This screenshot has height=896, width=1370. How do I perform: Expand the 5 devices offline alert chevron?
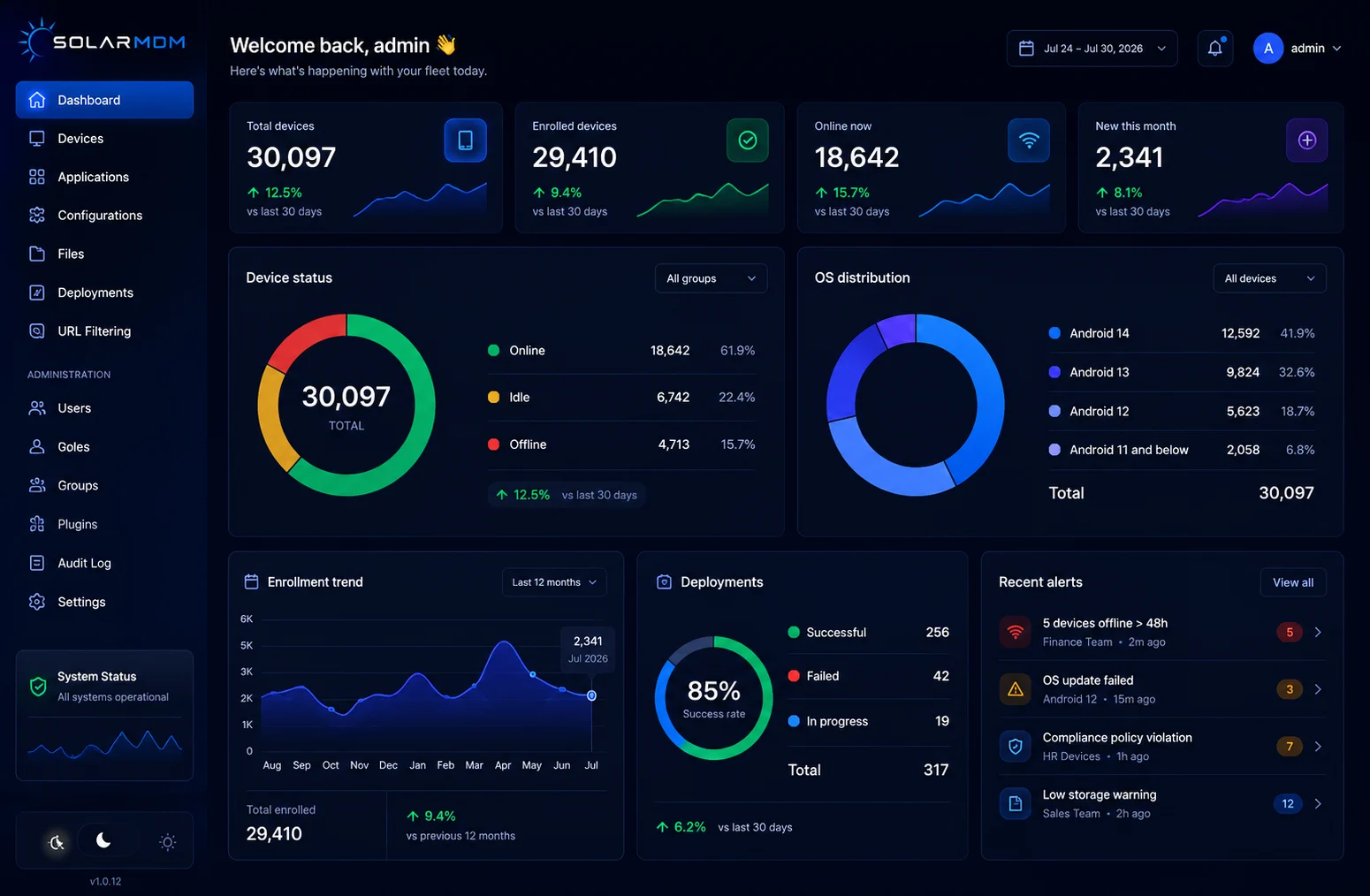coord(1318,632)
